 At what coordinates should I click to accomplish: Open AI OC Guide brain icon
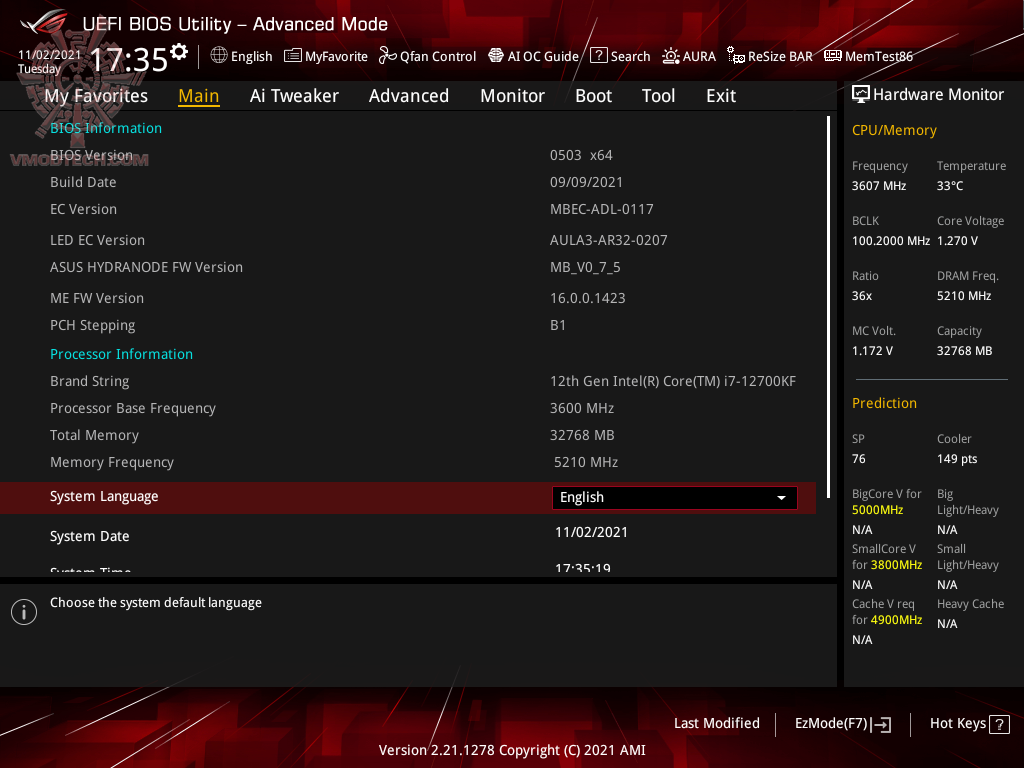[496, 56]
